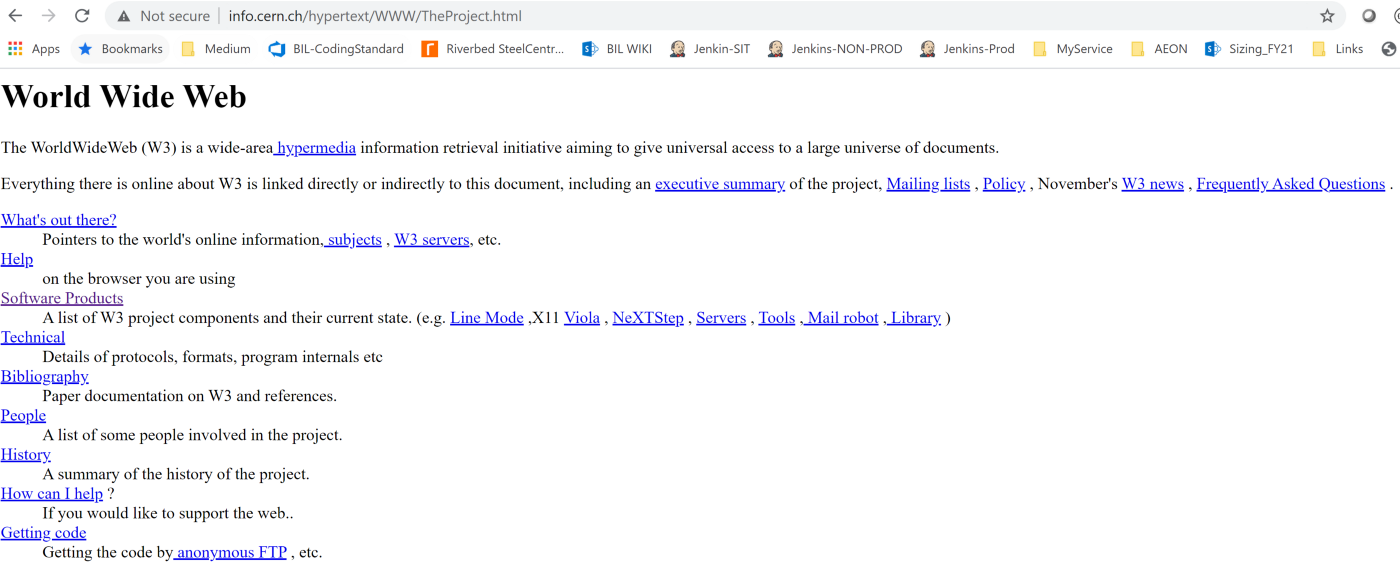Open the NeXTStep link
This screenshot has width=1400, height=573.
[648, 318]
